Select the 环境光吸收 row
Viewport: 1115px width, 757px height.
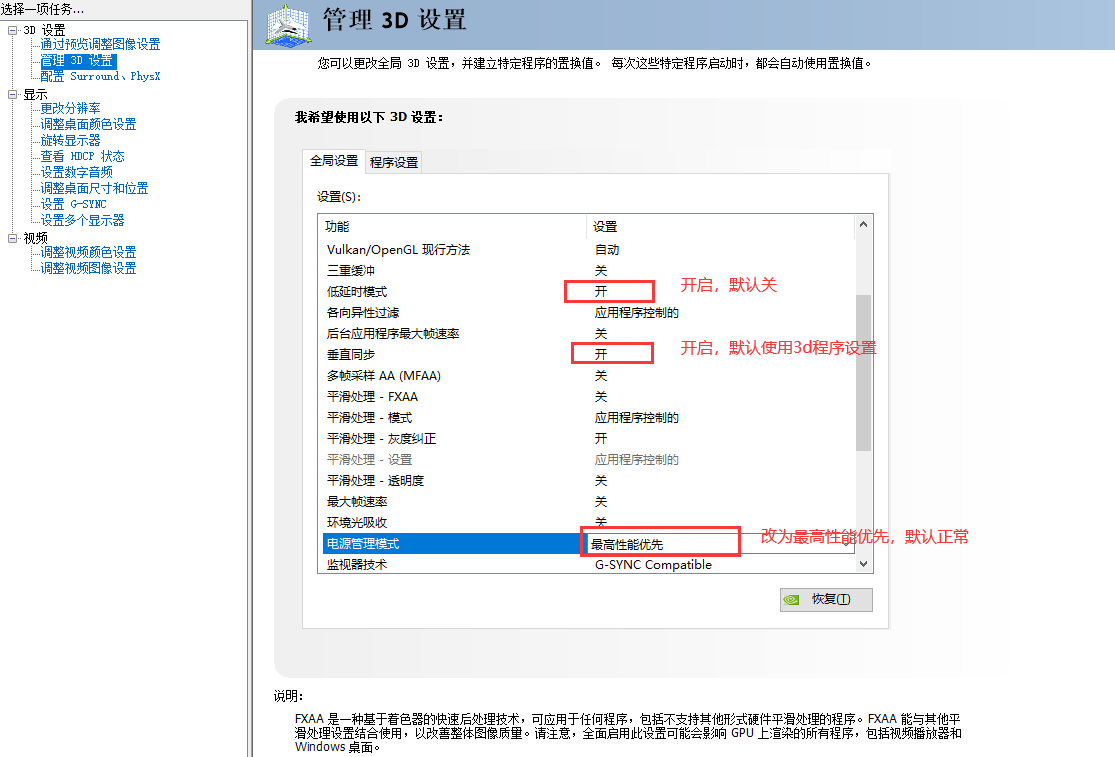pyautogui.click(x=589, y=523)
